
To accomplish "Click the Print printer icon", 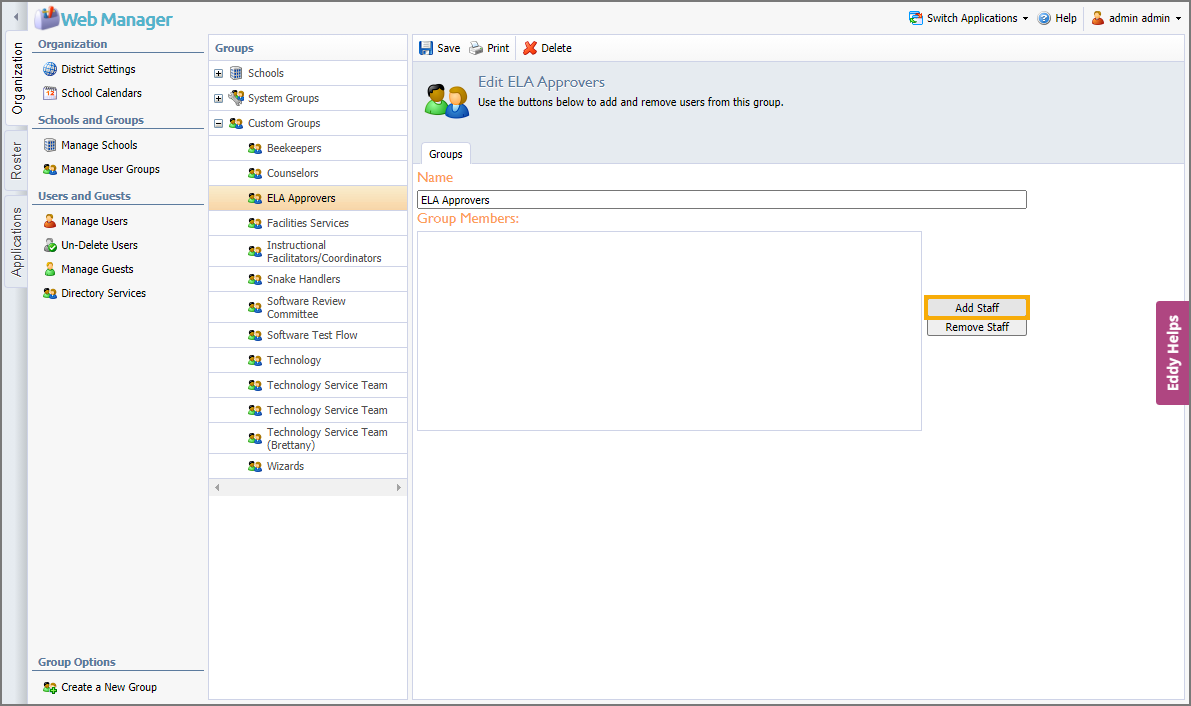I will click(x=476, y=48).
